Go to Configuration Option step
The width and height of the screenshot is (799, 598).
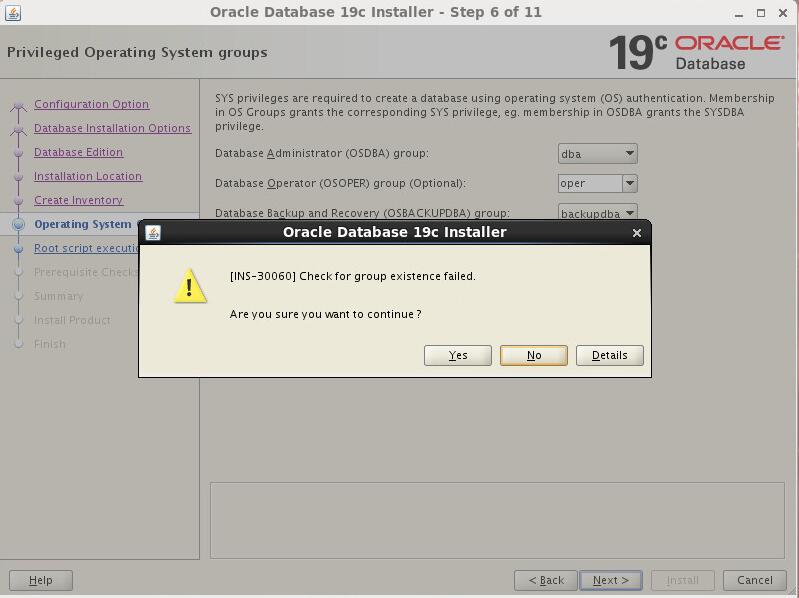[91, 104]
